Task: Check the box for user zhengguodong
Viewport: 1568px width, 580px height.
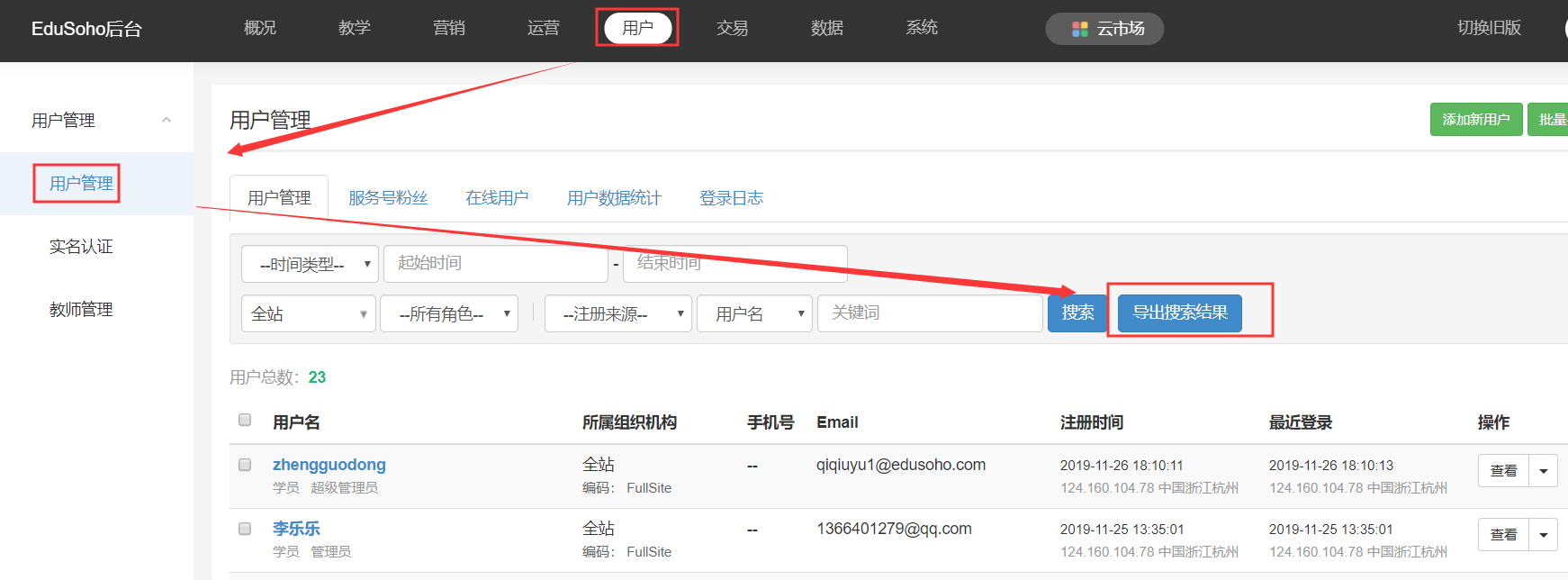Action: coord(245,465)
